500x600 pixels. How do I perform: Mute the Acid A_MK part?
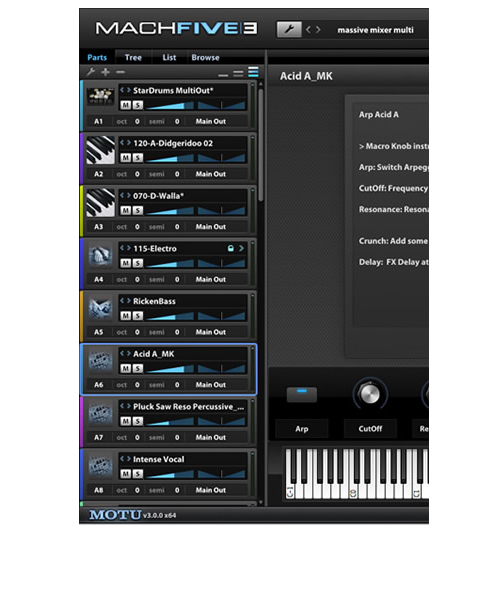[125, 368]
